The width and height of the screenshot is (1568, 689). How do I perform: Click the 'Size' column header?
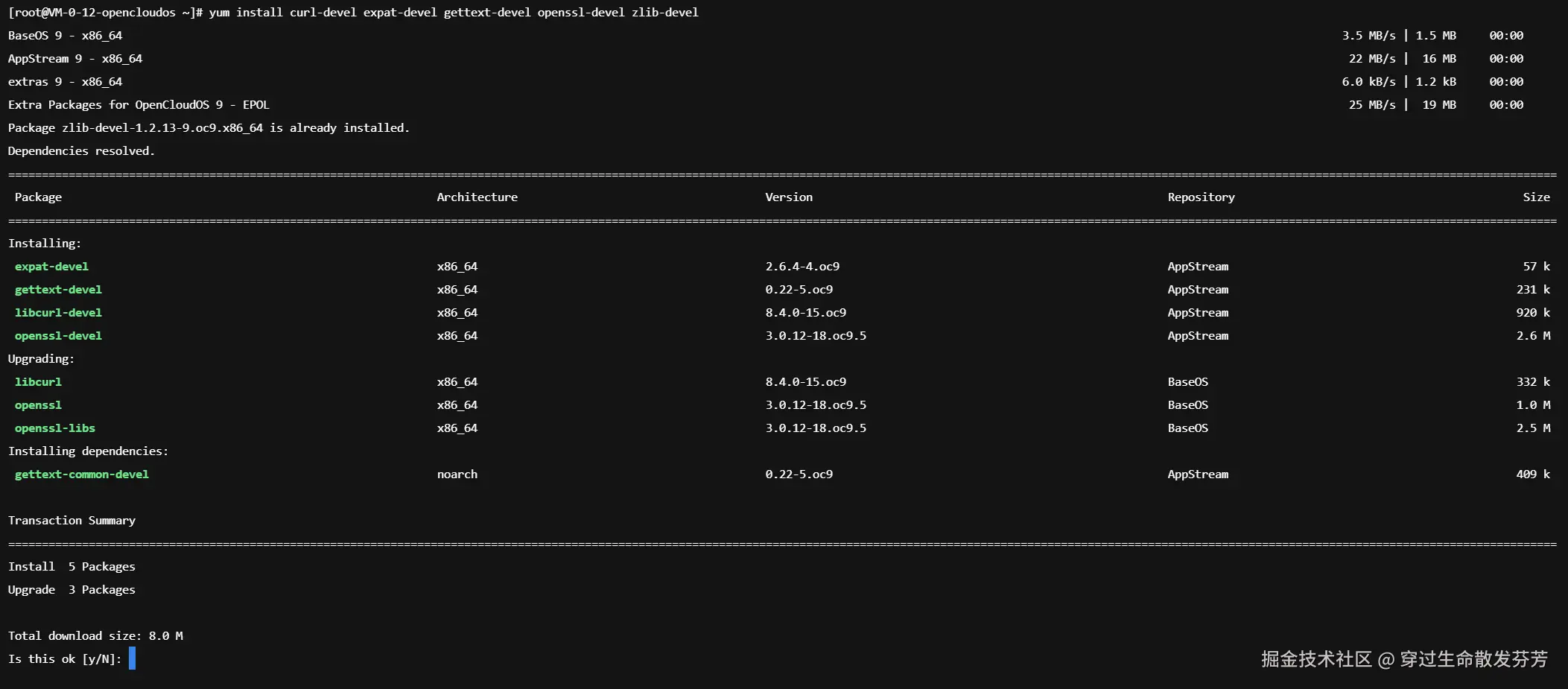tap(1536, 197)
